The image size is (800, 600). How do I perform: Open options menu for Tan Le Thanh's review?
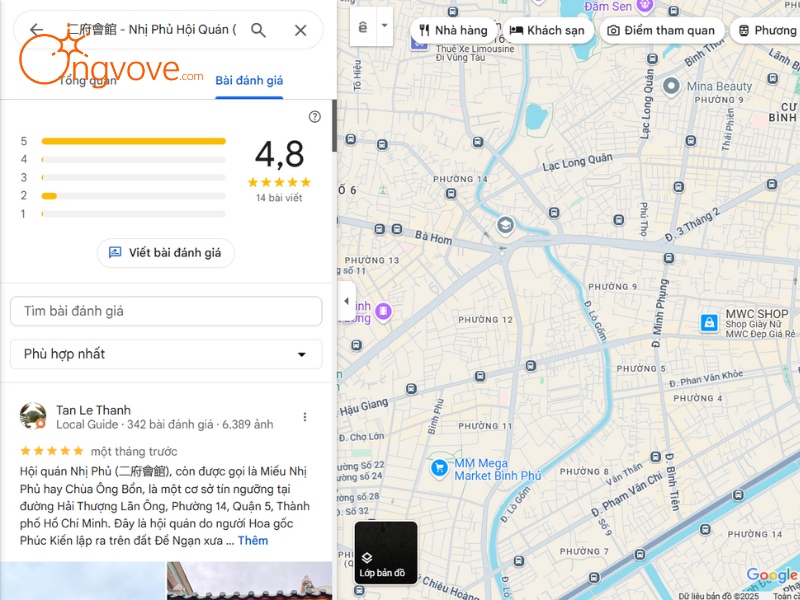point(305,417)
